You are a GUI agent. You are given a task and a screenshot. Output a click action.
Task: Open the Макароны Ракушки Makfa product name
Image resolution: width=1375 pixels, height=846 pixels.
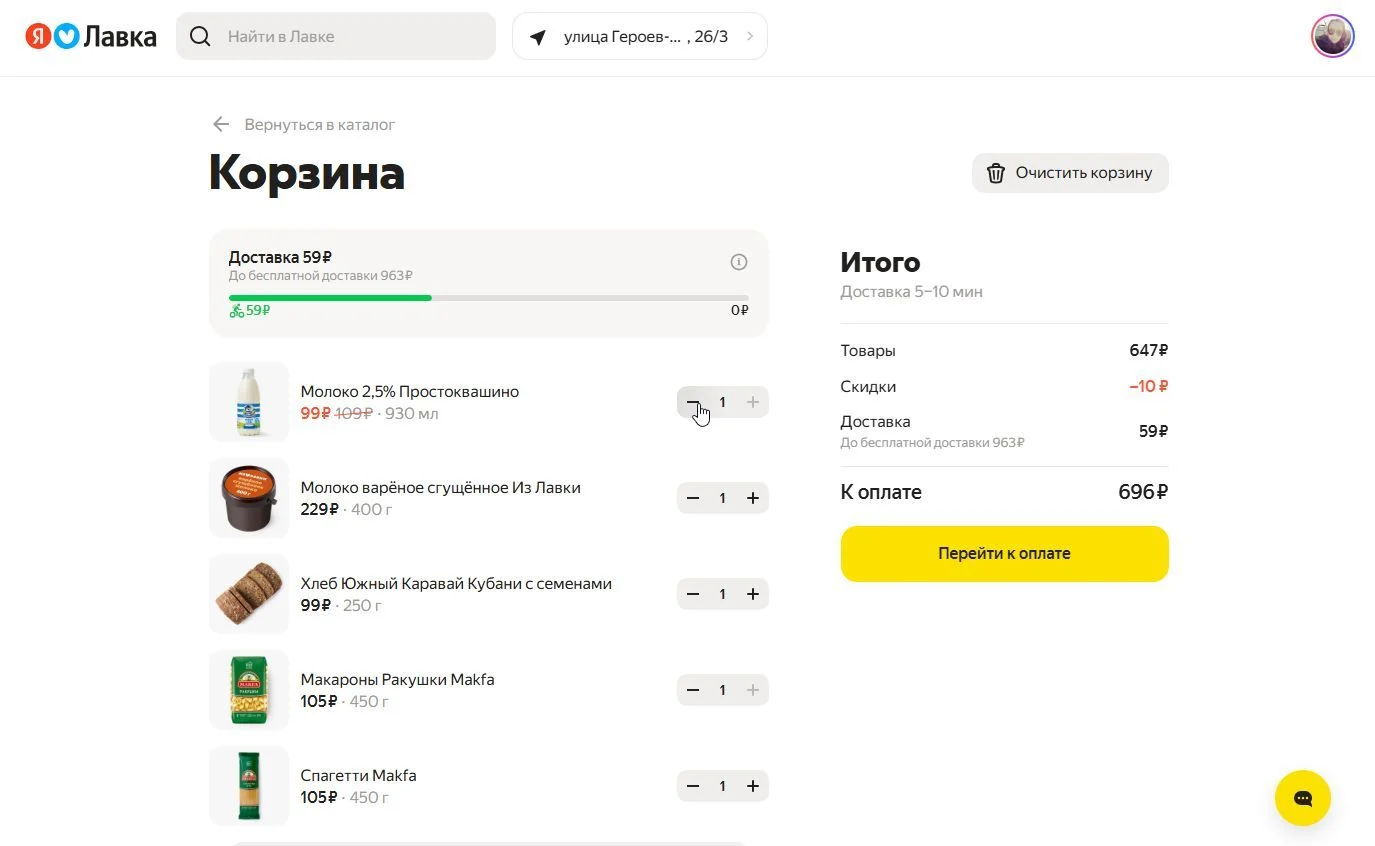(x=398, y=679)
